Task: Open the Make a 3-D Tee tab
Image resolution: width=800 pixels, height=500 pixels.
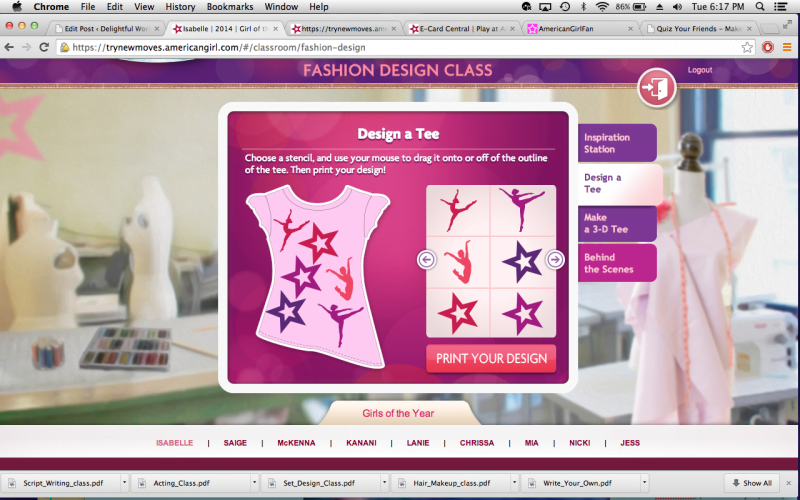Action: pyautogui.click(x=617, y=223)
